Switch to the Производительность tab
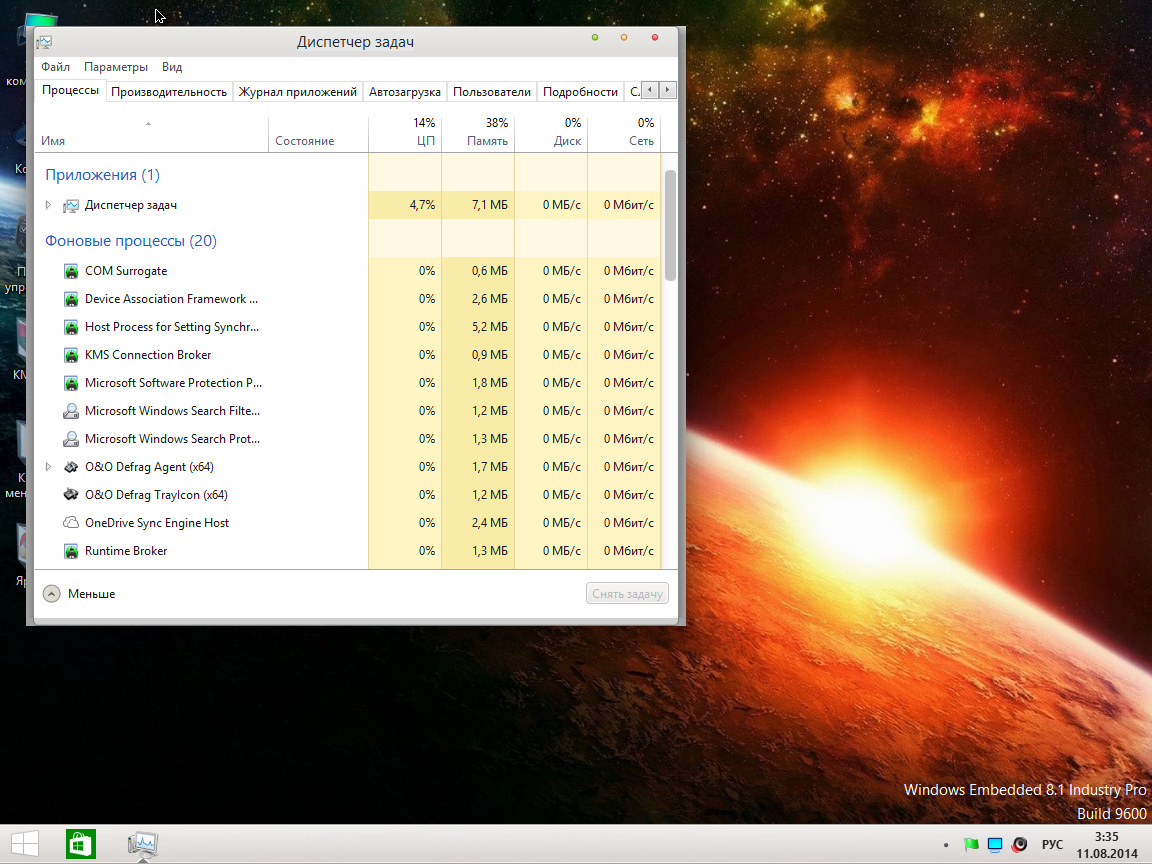Image resolution: width=1152 pixels, height=864 pixels. coord(169,92)
